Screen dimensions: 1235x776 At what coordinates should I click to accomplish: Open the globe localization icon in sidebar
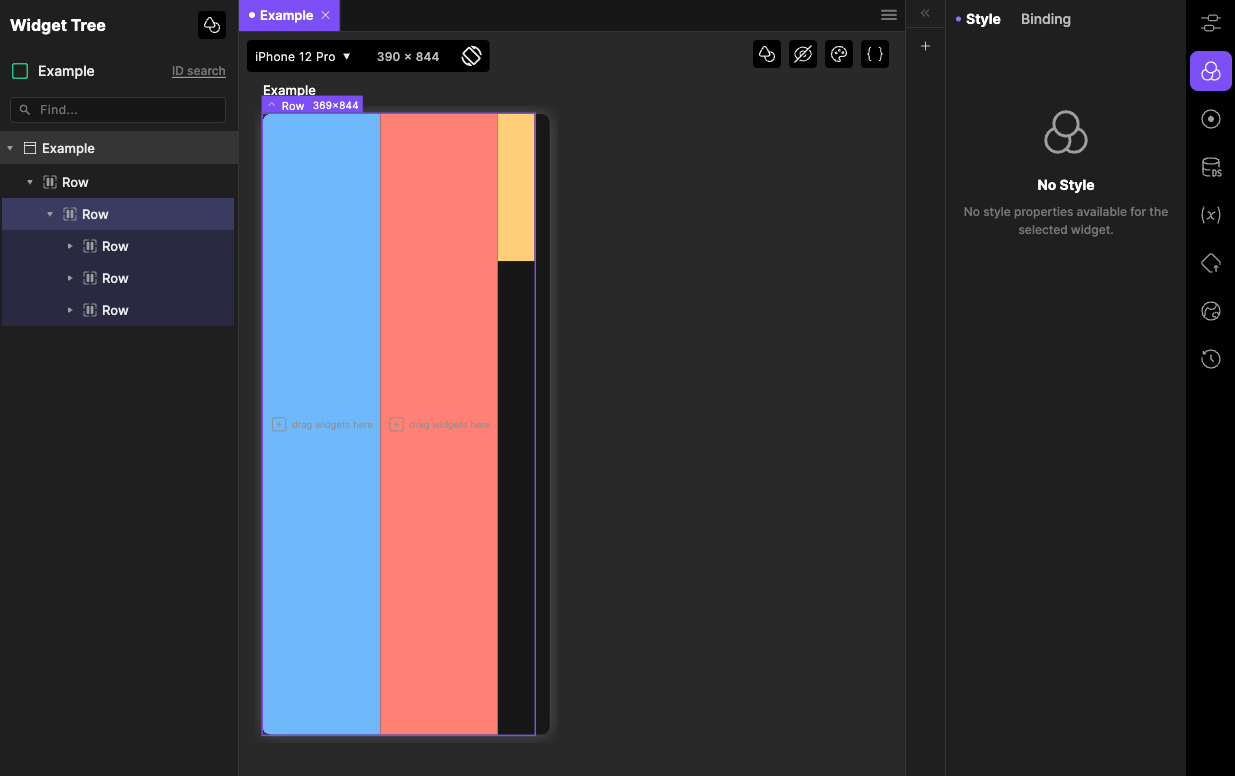tap(1211, 311)
